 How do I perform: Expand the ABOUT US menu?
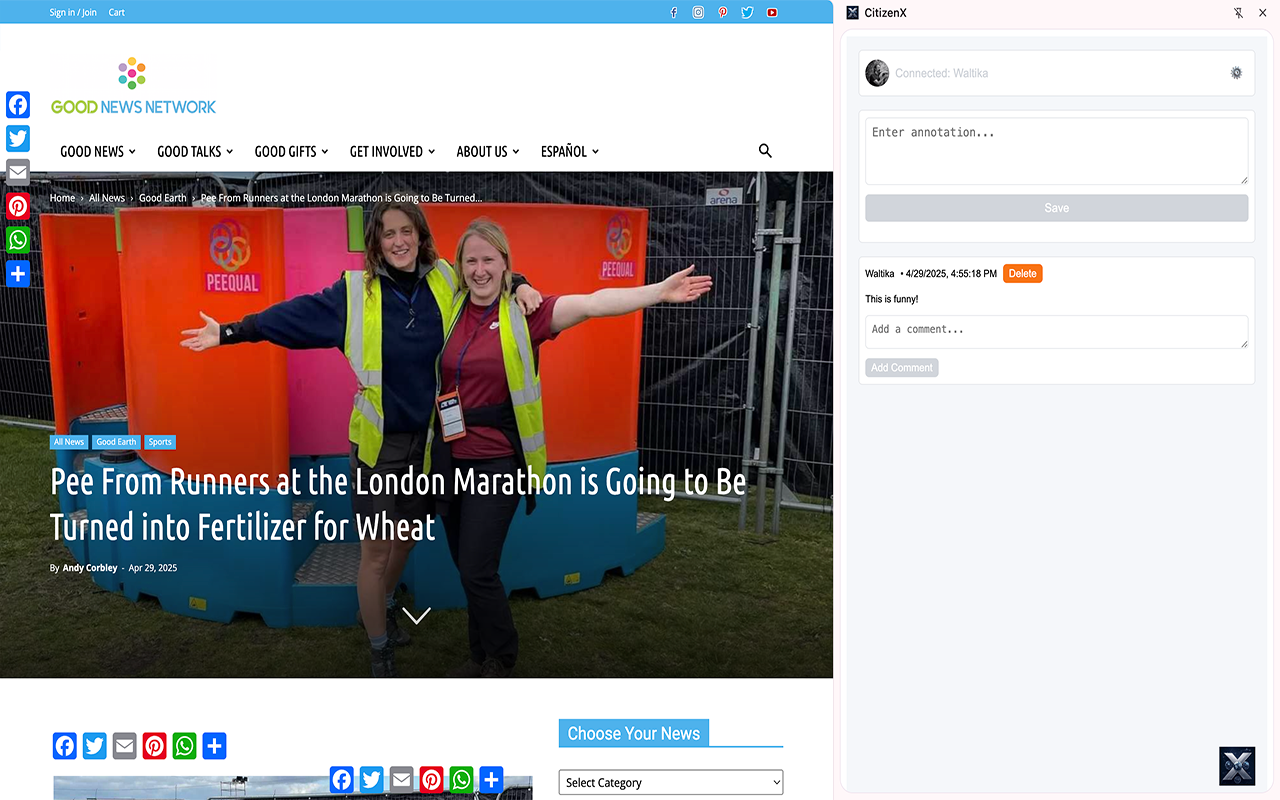pos(488,151)
